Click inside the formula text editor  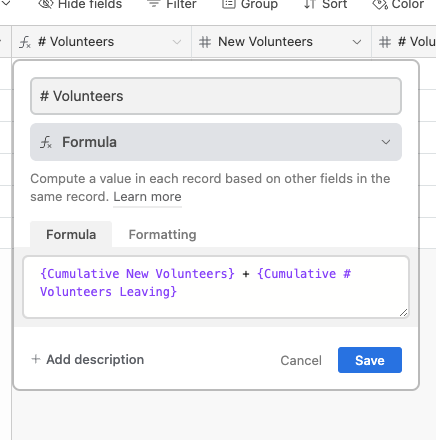click(216, 287)
